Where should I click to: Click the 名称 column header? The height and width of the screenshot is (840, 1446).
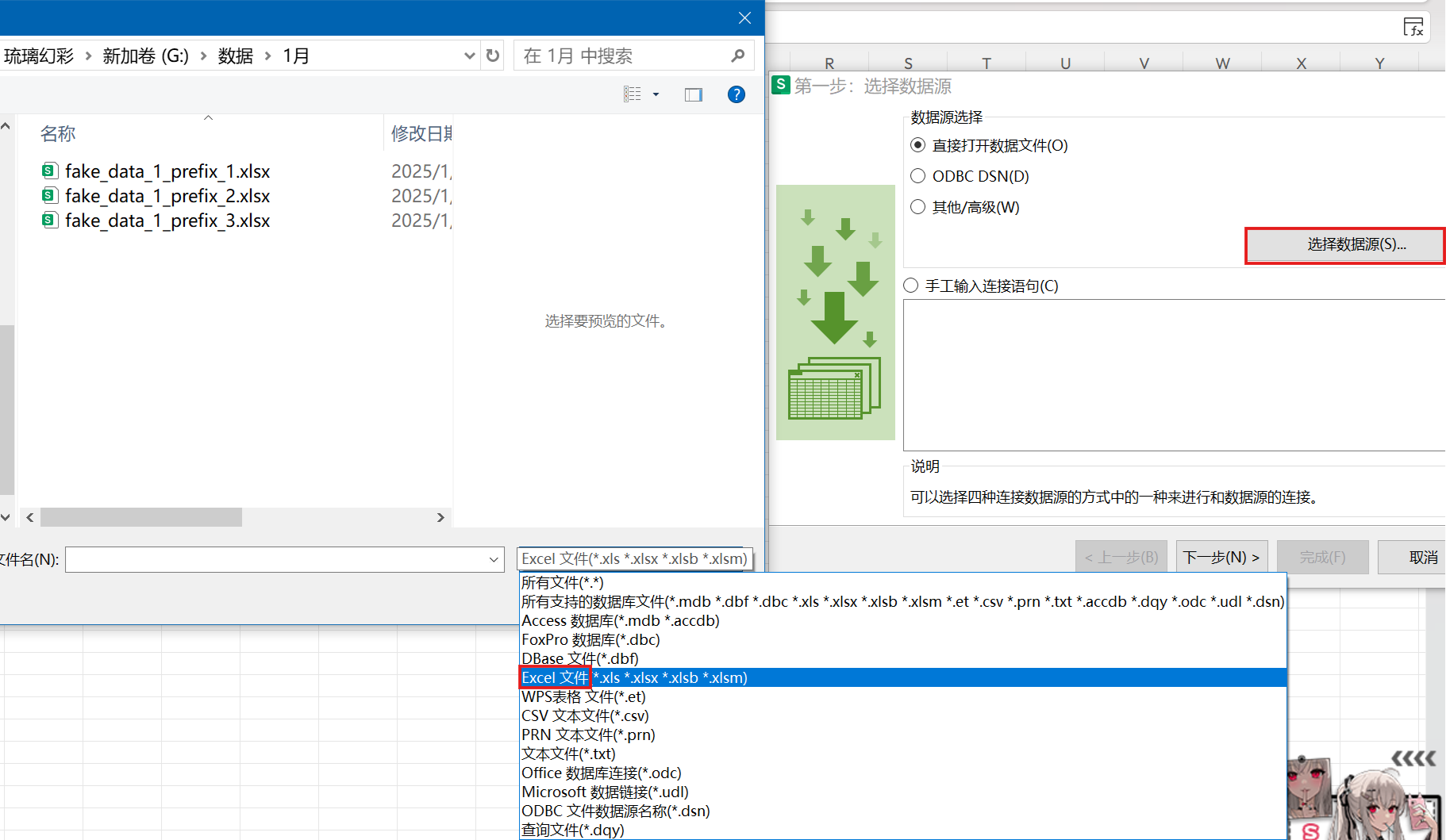click(x=58, y=133)
